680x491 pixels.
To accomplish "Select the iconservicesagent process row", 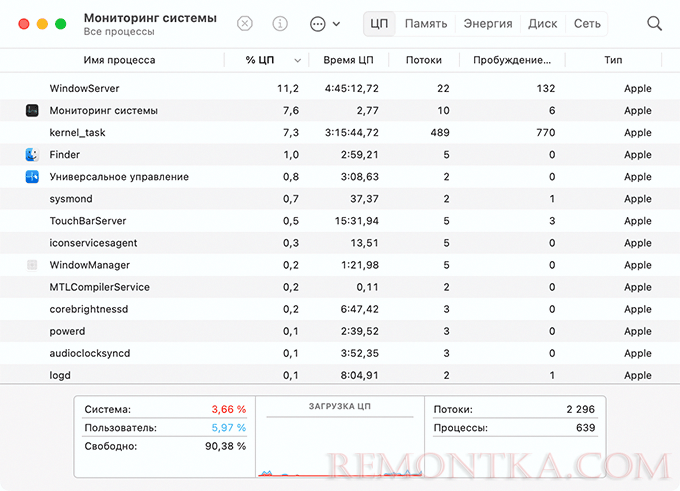I will (340, 243).
